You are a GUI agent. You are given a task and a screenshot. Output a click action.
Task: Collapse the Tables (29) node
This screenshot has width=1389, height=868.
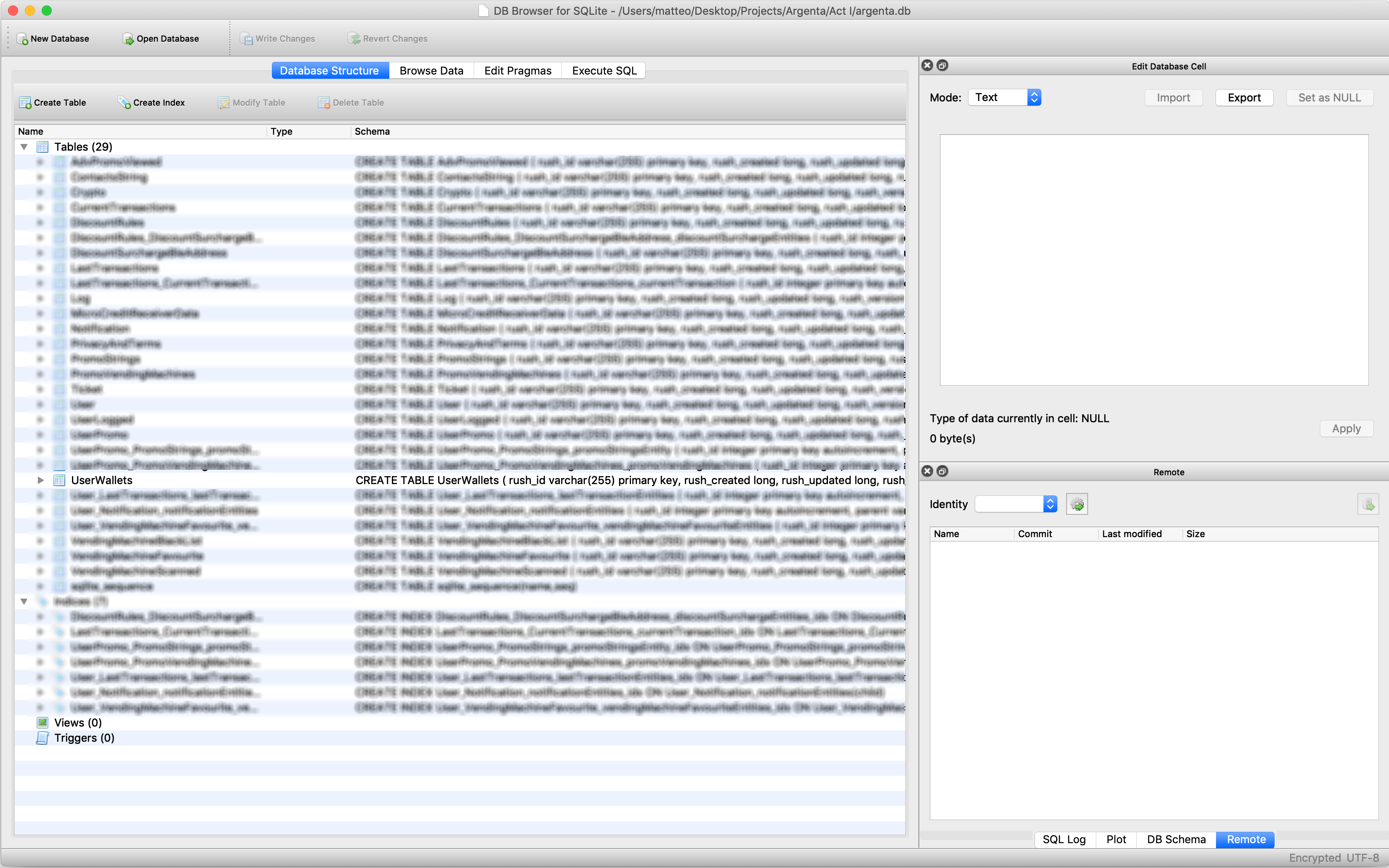point(24,147)
